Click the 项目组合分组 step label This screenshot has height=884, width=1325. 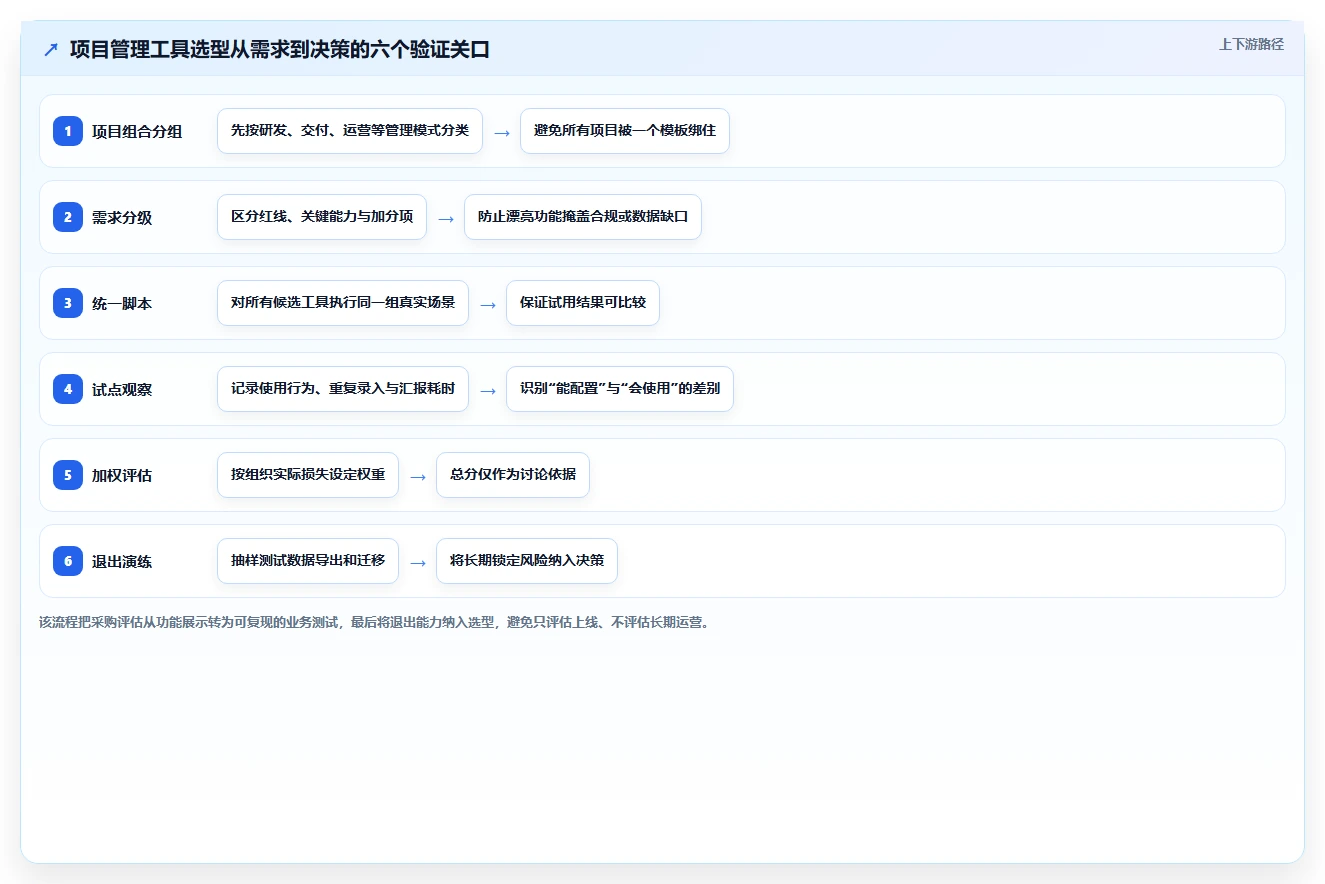point(137,131)
